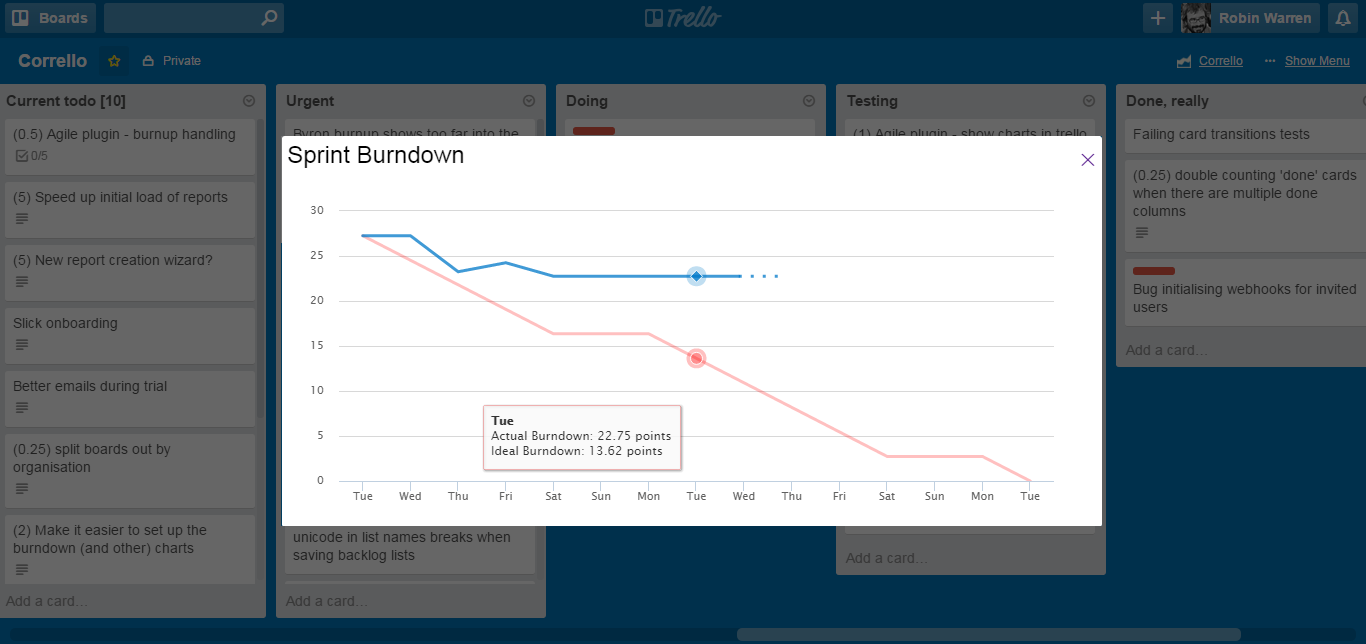The image size is (1366, 644).
Task: Click Current todo [10] list title
Action: point(66,101)
